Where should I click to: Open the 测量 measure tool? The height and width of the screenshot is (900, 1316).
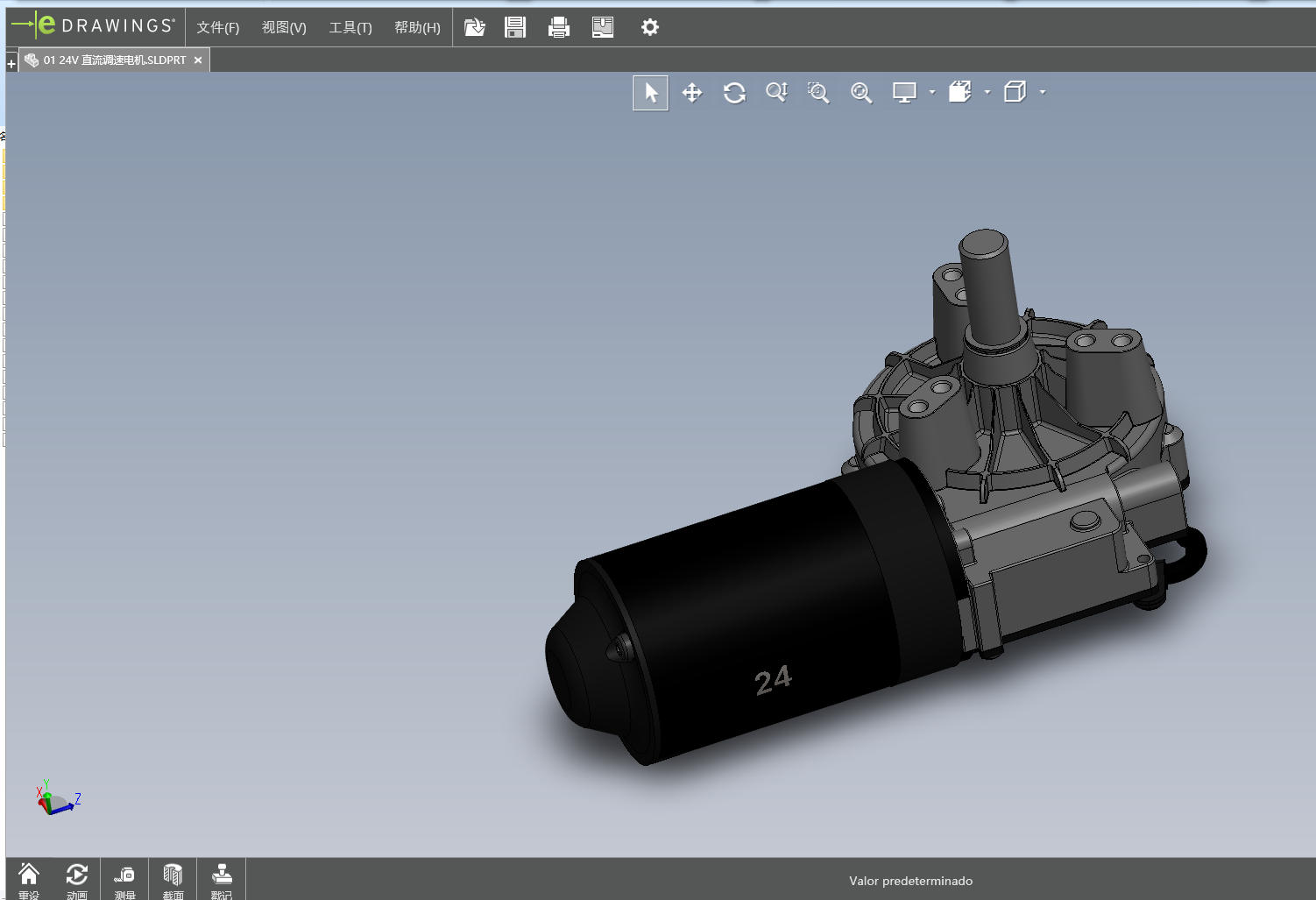point(124,880)
